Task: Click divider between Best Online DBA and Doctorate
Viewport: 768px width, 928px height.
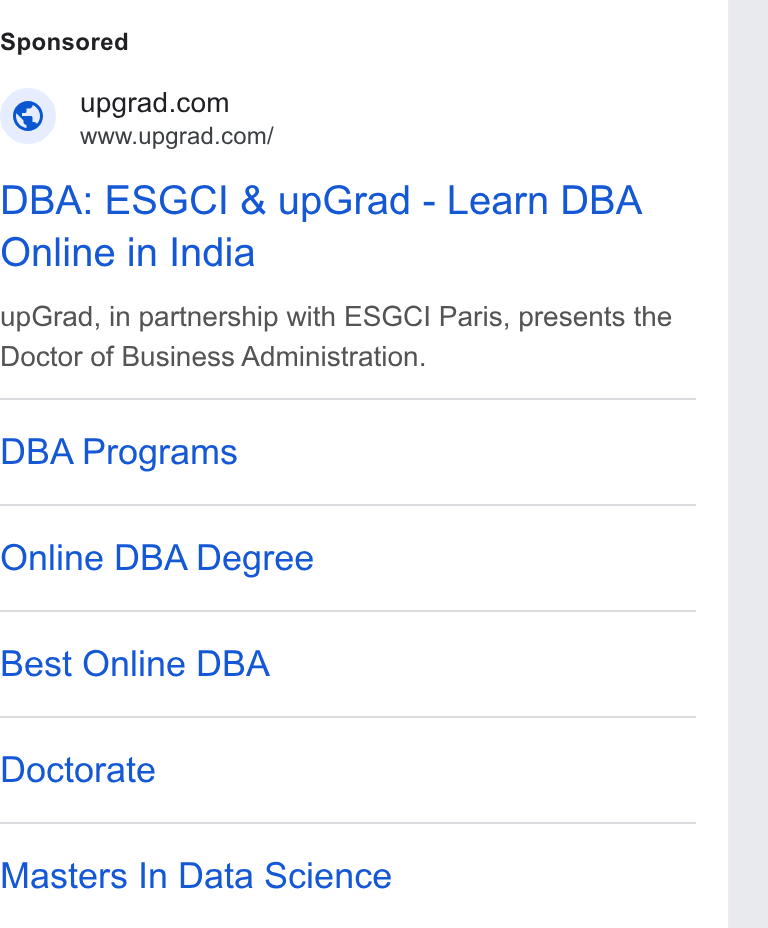Action: pyautogui.click(x=348, y=717)
